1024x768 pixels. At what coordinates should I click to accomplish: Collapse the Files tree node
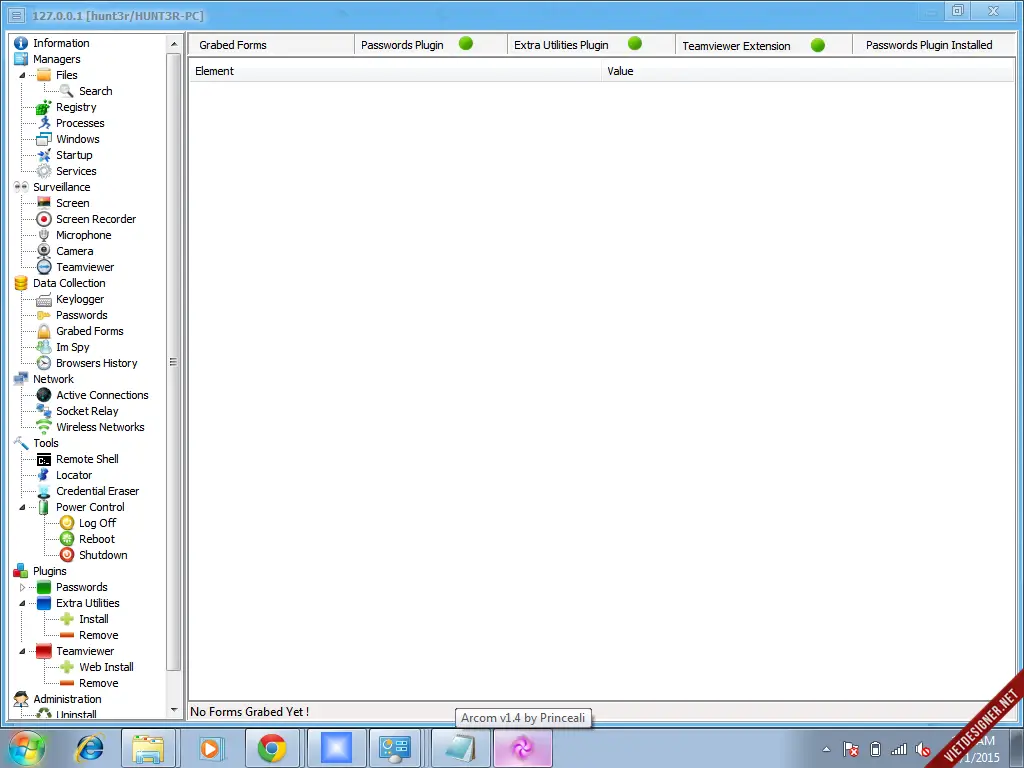coord(22,75)
